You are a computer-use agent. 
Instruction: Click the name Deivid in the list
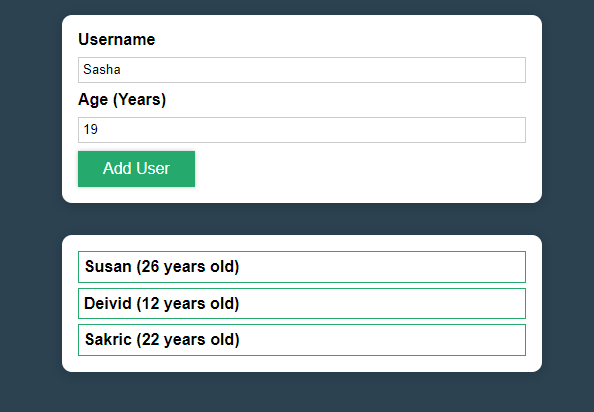pos(108,303)
